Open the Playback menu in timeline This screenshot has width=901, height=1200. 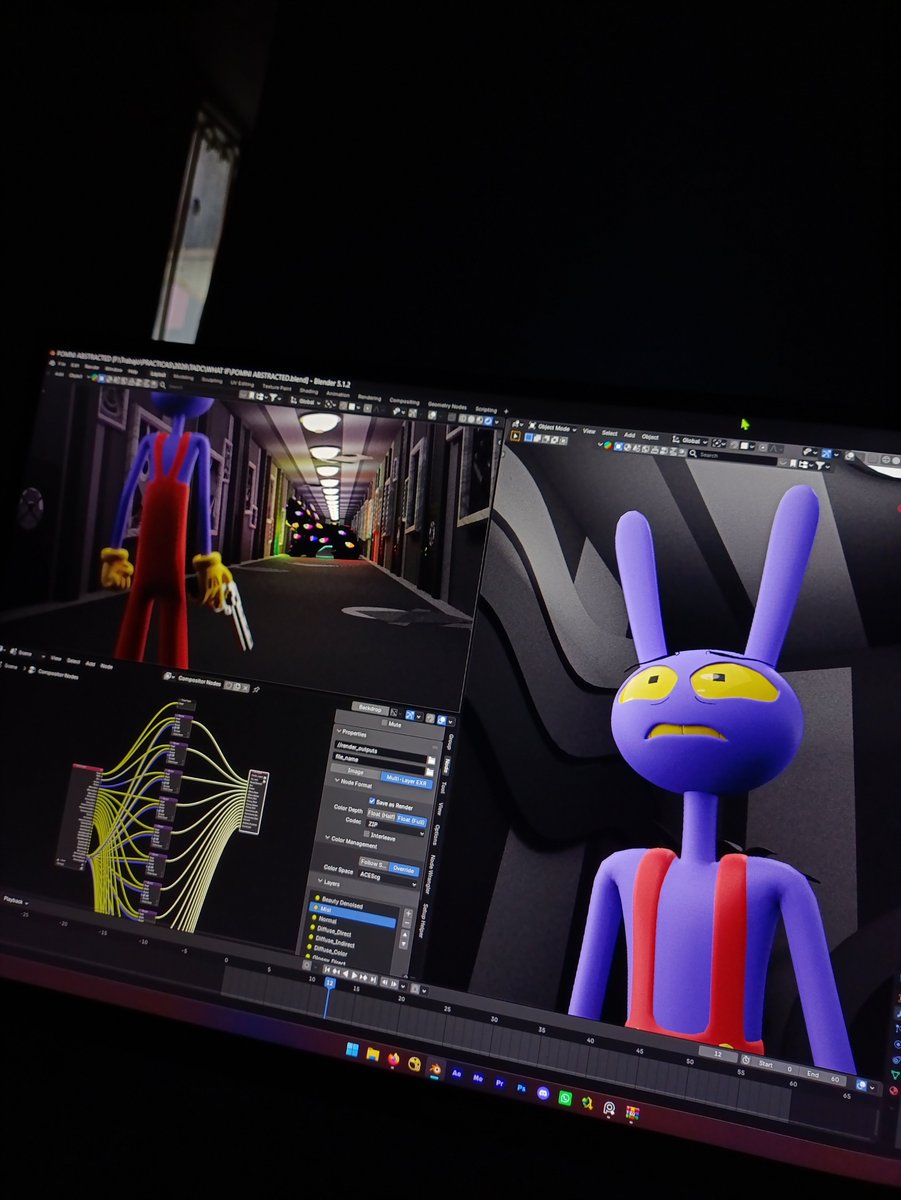(15, 900)
